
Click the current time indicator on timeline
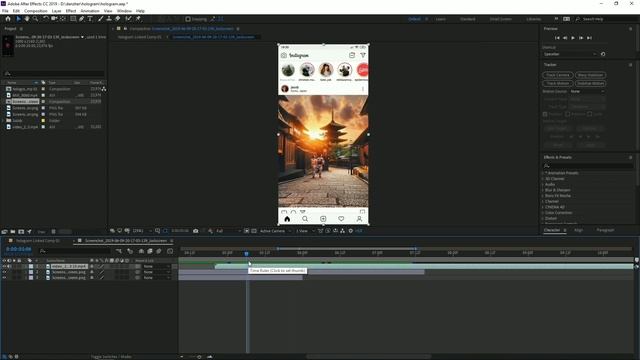coord(247,253)
